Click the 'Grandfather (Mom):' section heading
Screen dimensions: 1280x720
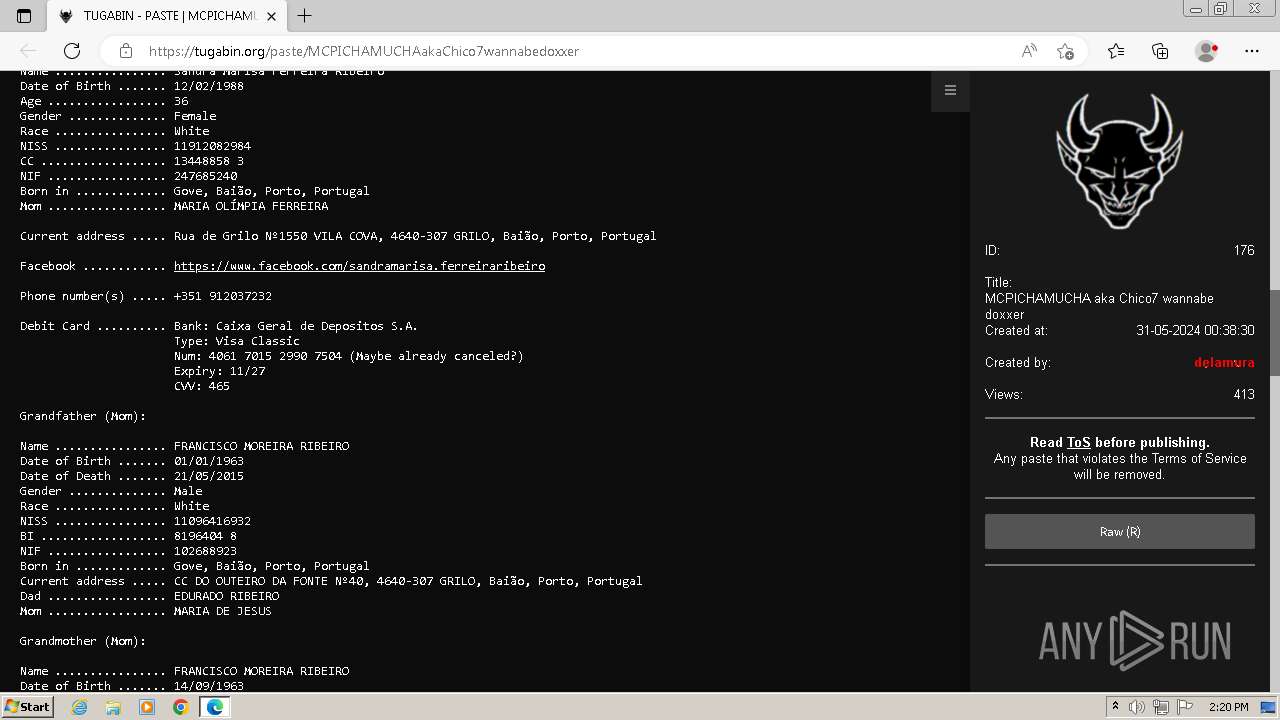(83, 416)
